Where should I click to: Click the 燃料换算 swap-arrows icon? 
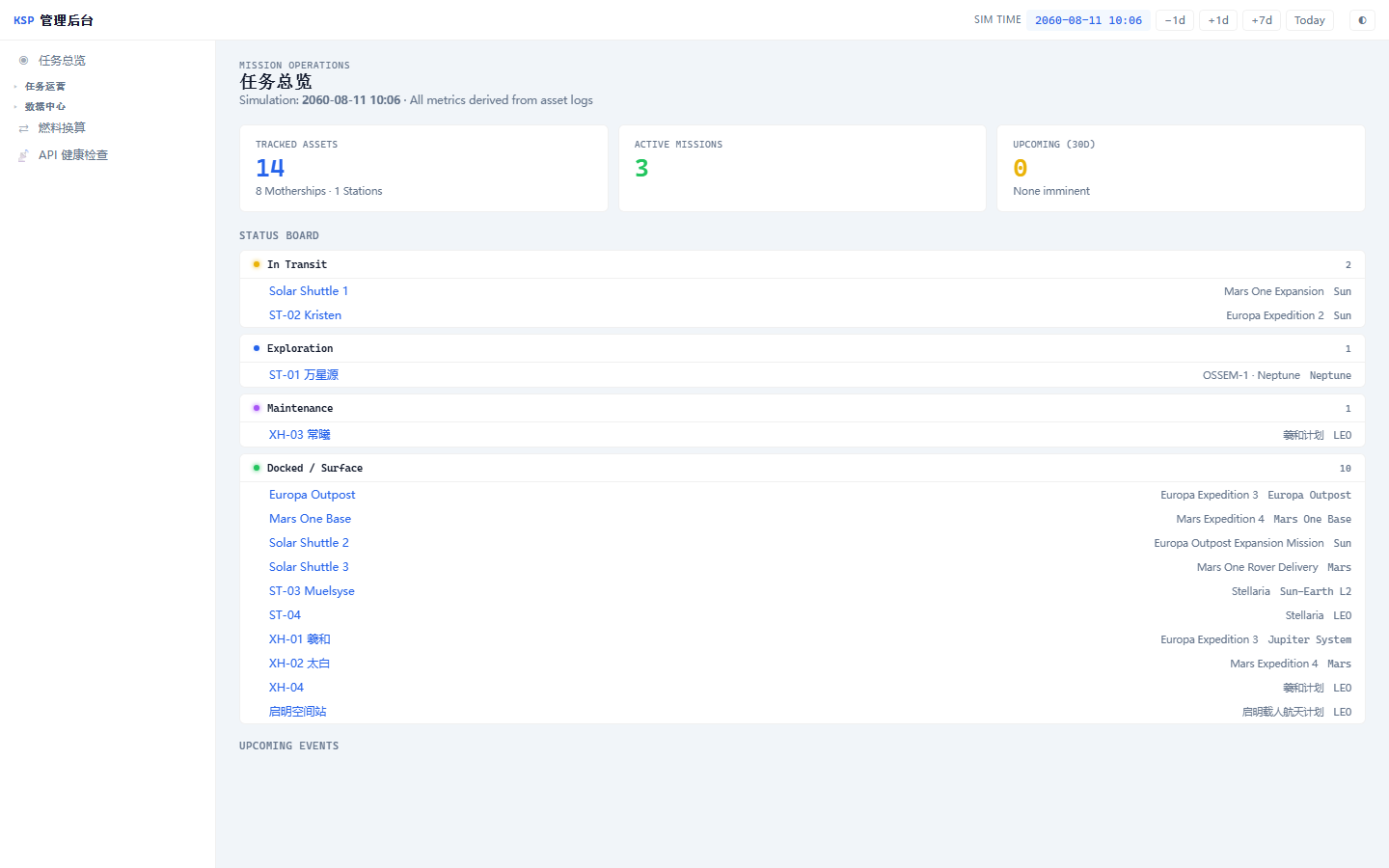(x=24, y=128)
